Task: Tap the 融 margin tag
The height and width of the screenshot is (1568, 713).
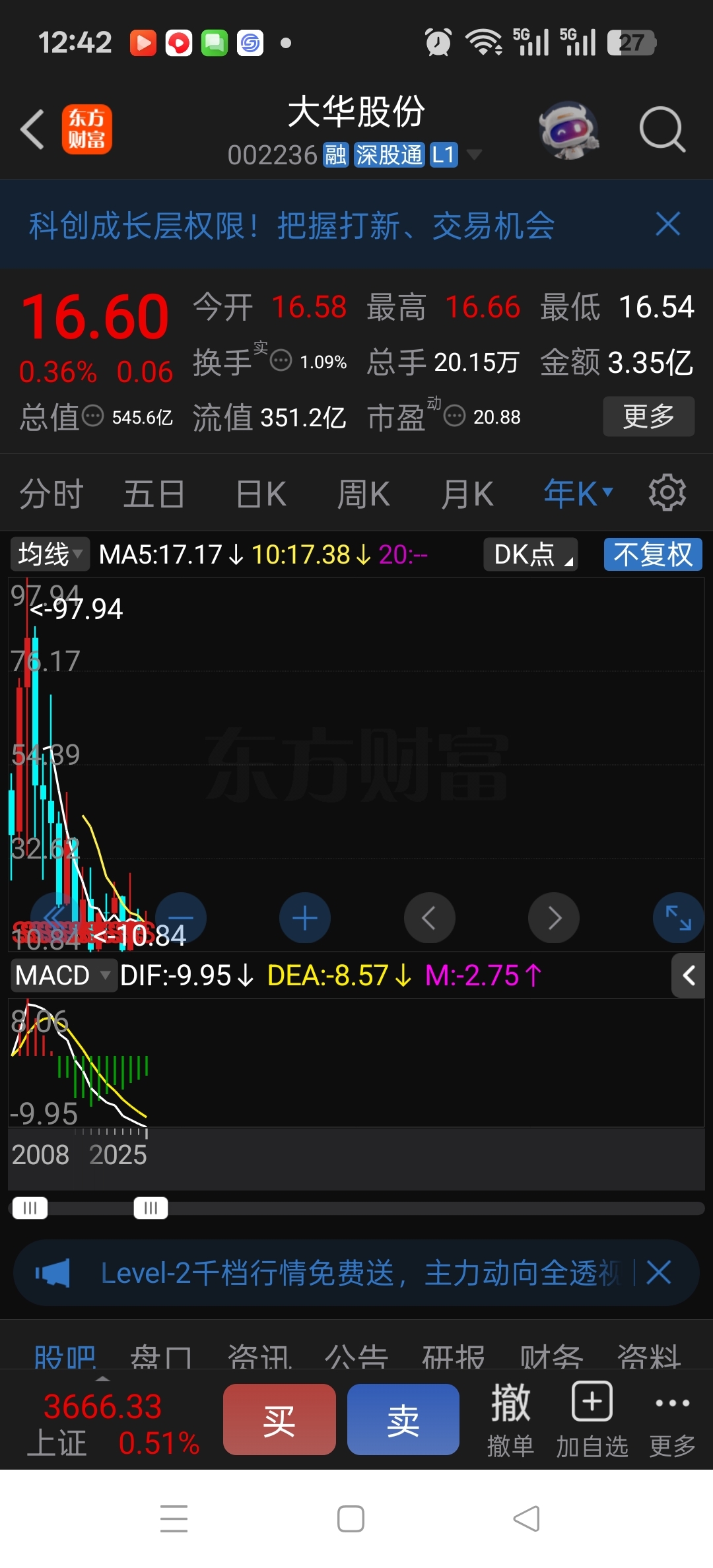Action: (x=335, y=155)
